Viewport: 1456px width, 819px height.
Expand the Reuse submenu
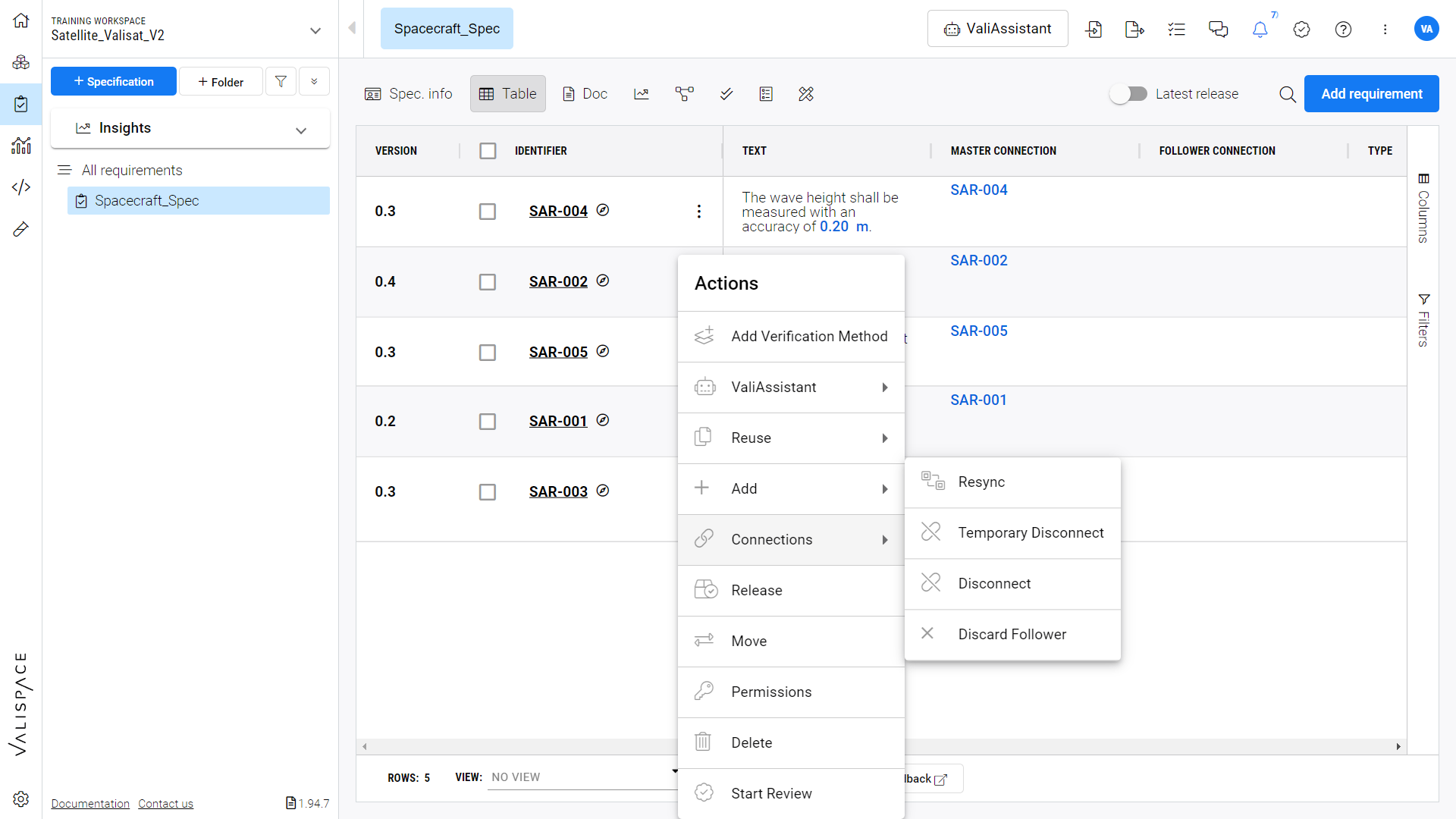pyautogui.click(x=791, y=438)
